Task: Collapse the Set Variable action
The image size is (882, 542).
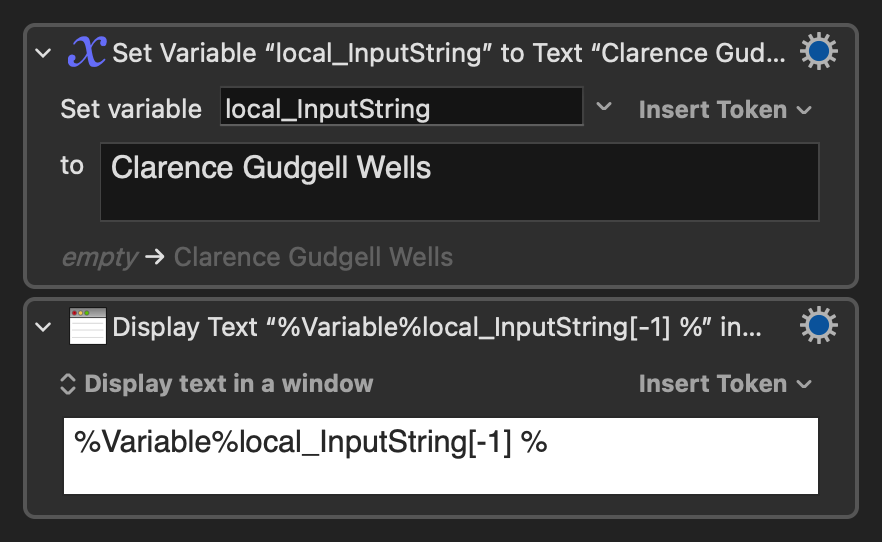Action: pyautogui.click(x=43, y=53)
